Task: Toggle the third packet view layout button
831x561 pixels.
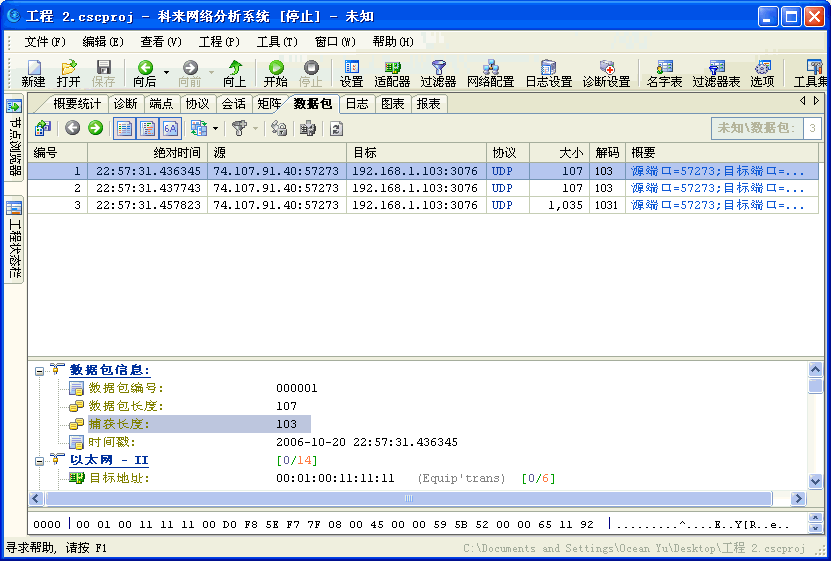Action: pyautogui.click(x=170, y=128)
